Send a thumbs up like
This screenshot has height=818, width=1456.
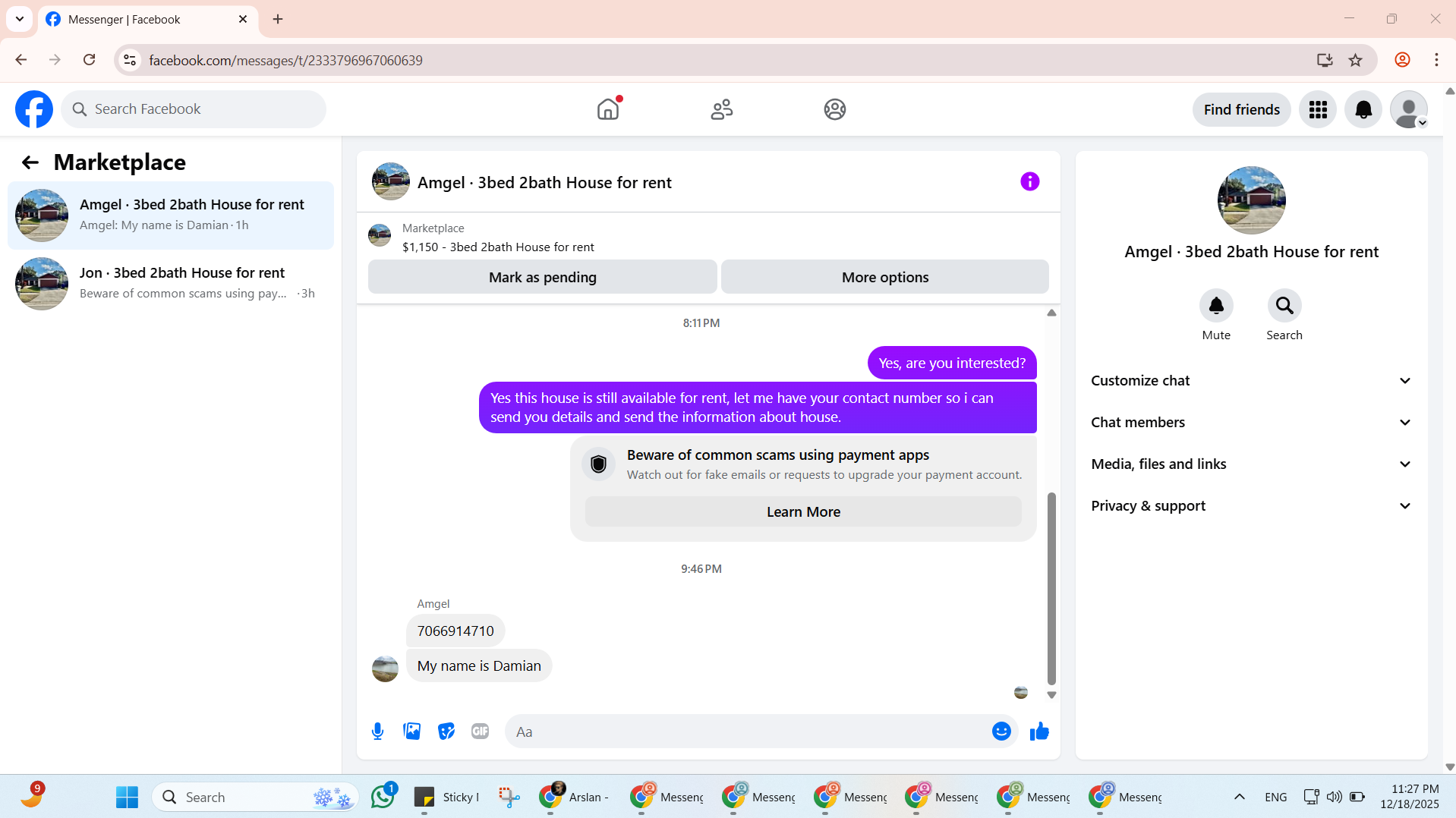(1039, 731)
